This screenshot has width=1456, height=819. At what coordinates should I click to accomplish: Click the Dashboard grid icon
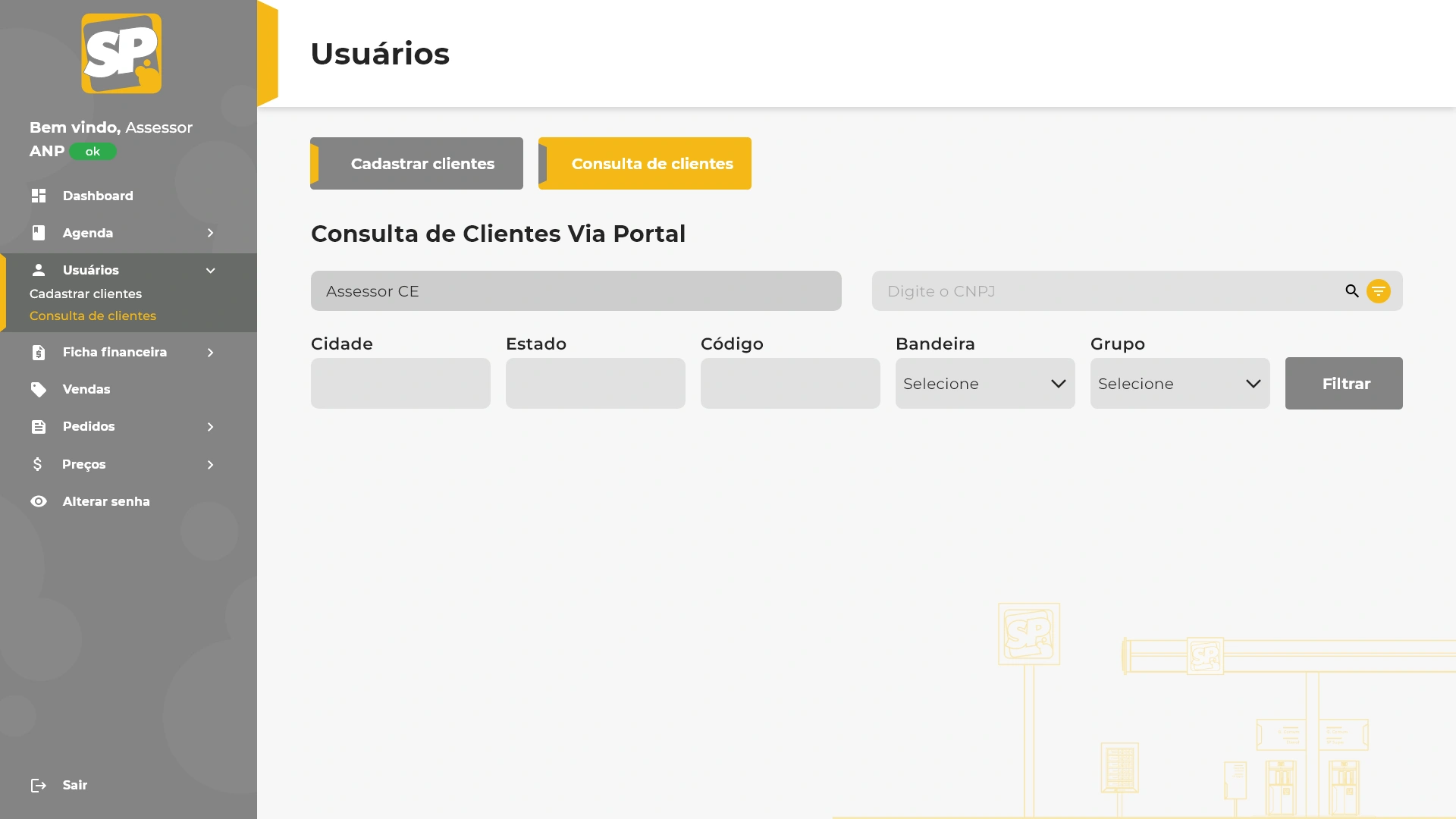(39, 196)
